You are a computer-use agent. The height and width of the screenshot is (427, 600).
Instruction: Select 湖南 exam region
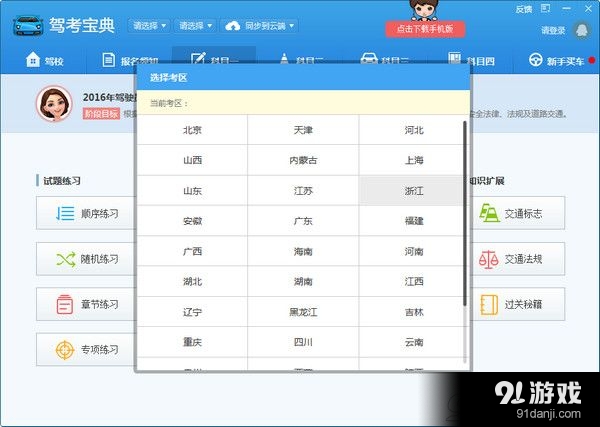[303, 282]
